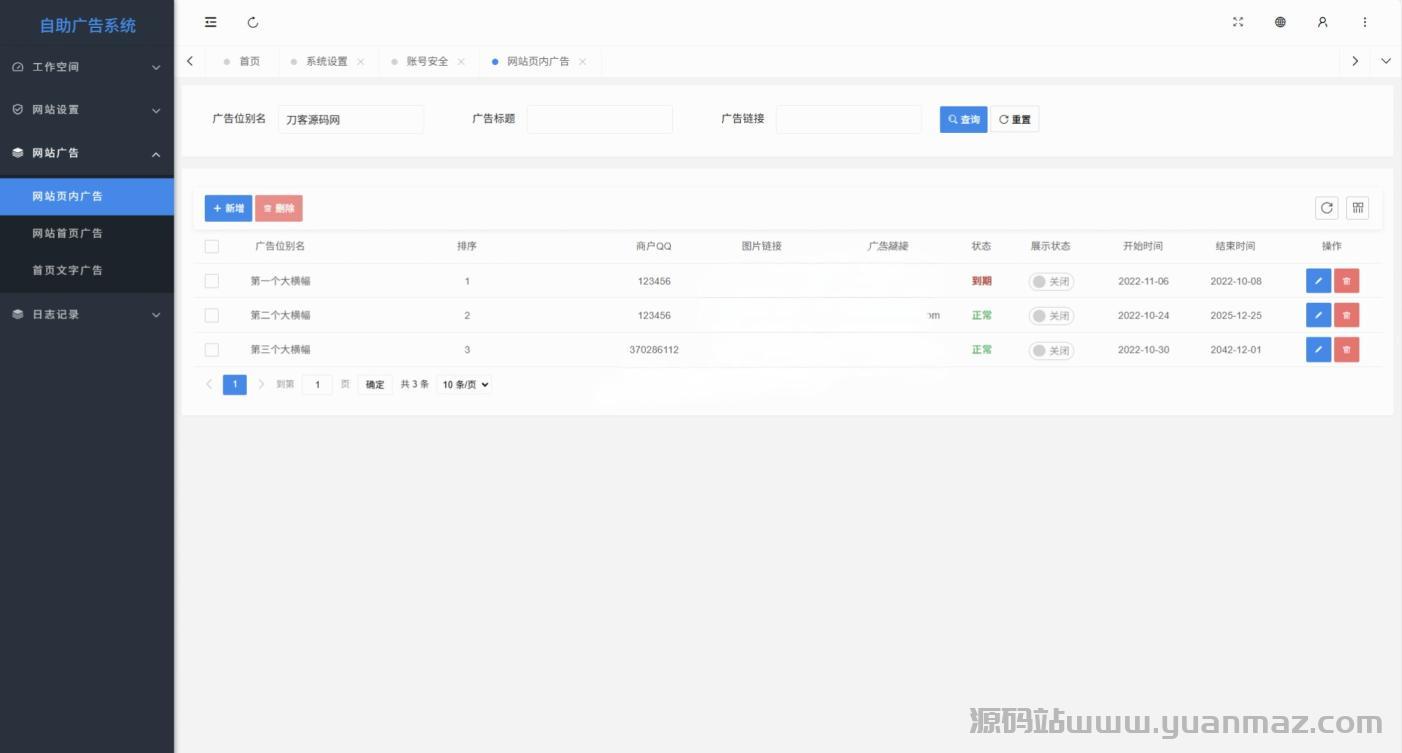Open the column filter grid icon
Screen dimensions: 1402x753
coord(1357,208)
